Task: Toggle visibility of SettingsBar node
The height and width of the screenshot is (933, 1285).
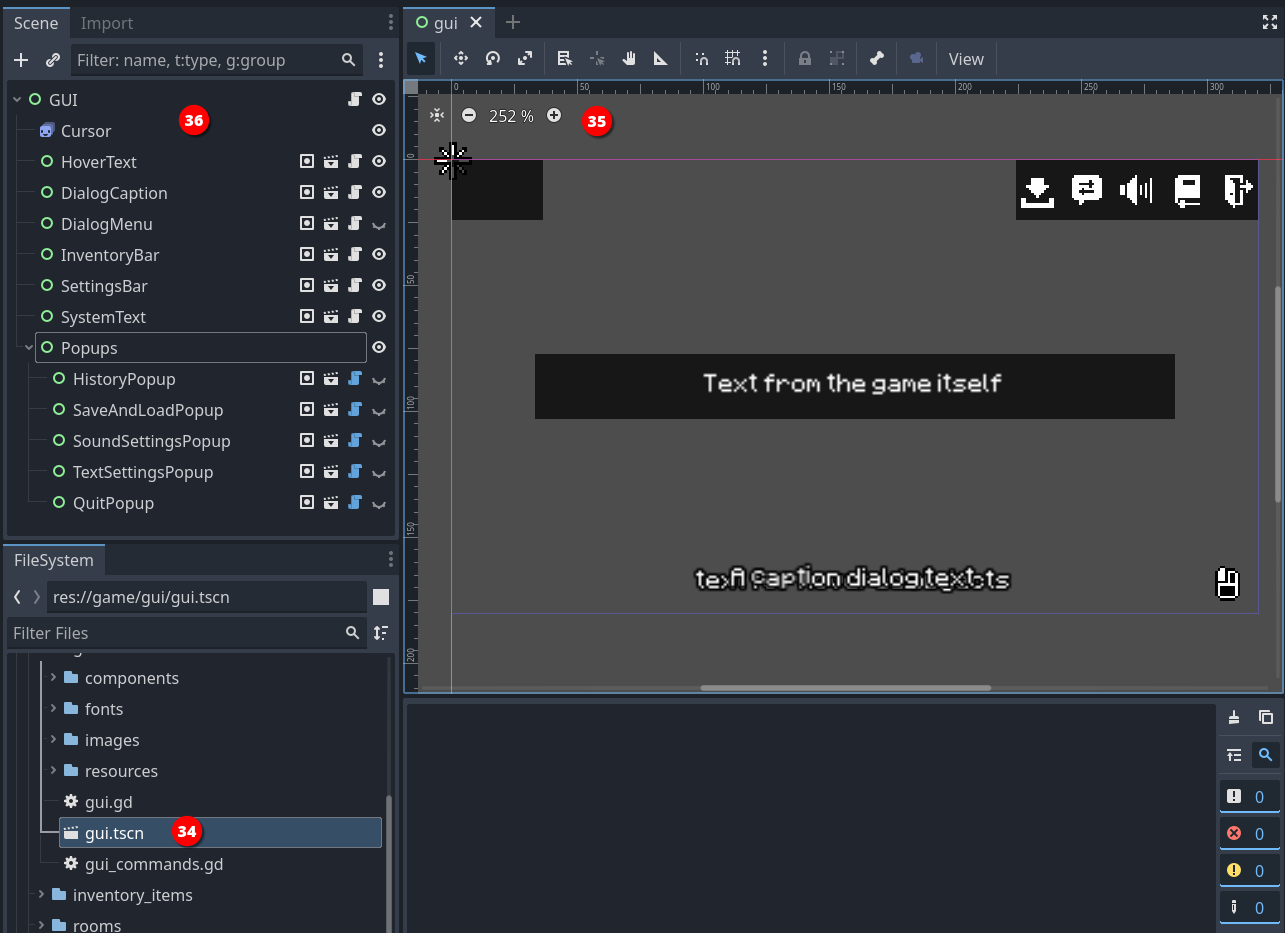Action: (379, 286)
